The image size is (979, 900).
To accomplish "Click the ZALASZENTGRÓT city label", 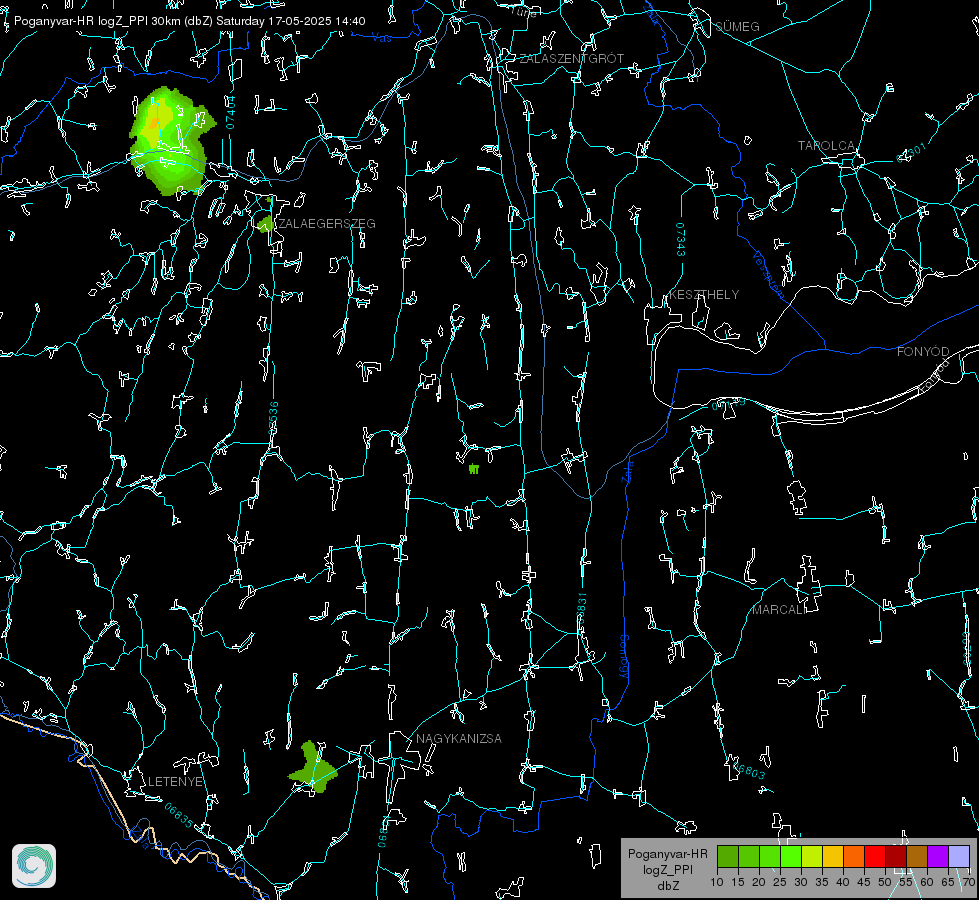I will click(x=571, y=59).
